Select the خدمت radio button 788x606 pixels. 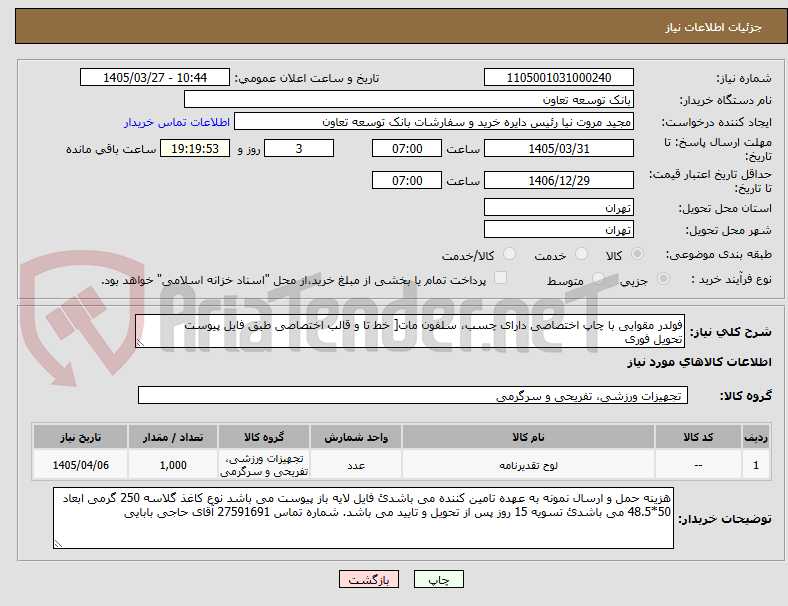pyautogui.click(x=581, y=254)
